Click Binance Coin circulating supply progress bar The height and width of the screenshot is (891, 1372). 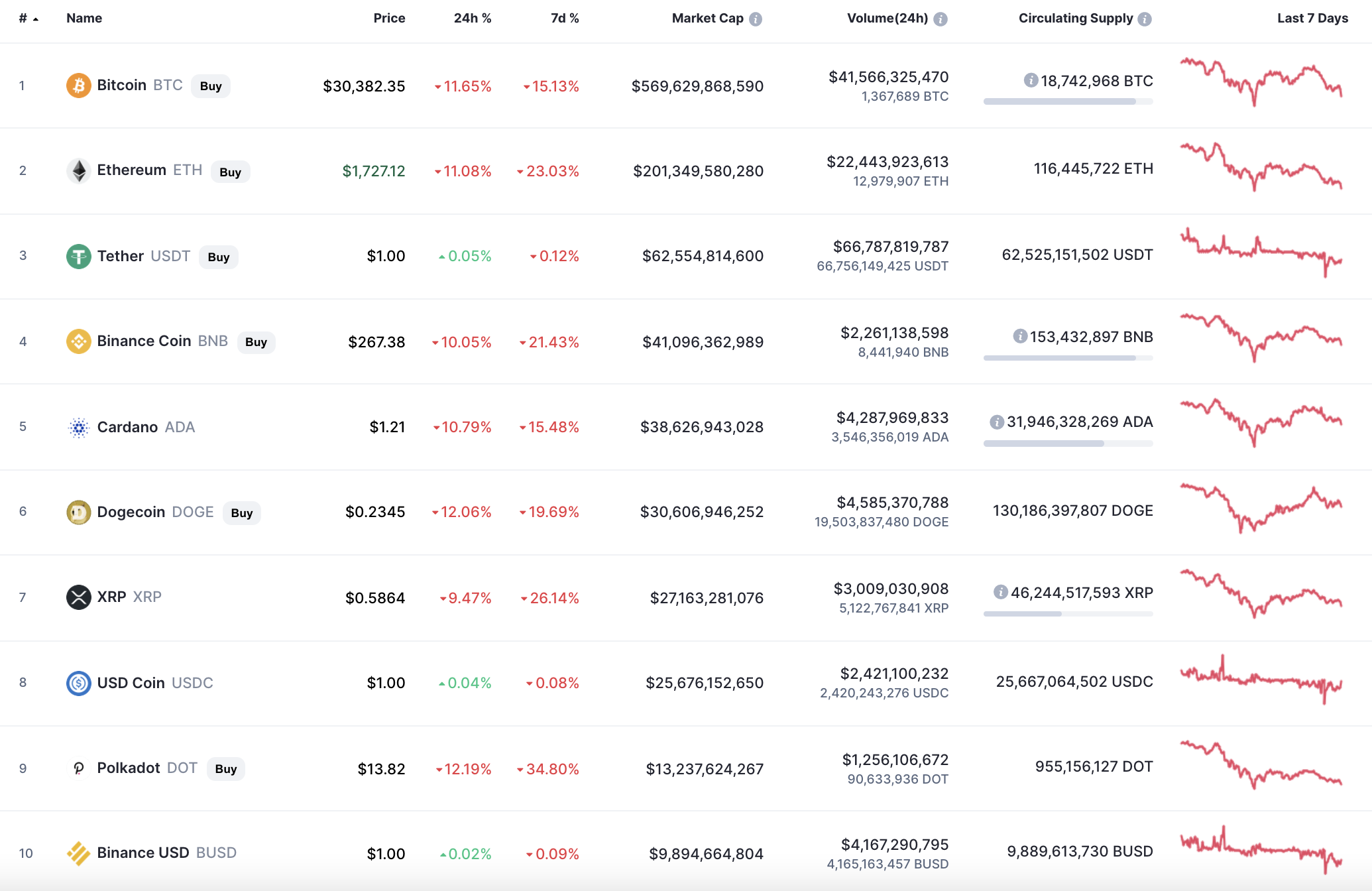[1067, 358]
